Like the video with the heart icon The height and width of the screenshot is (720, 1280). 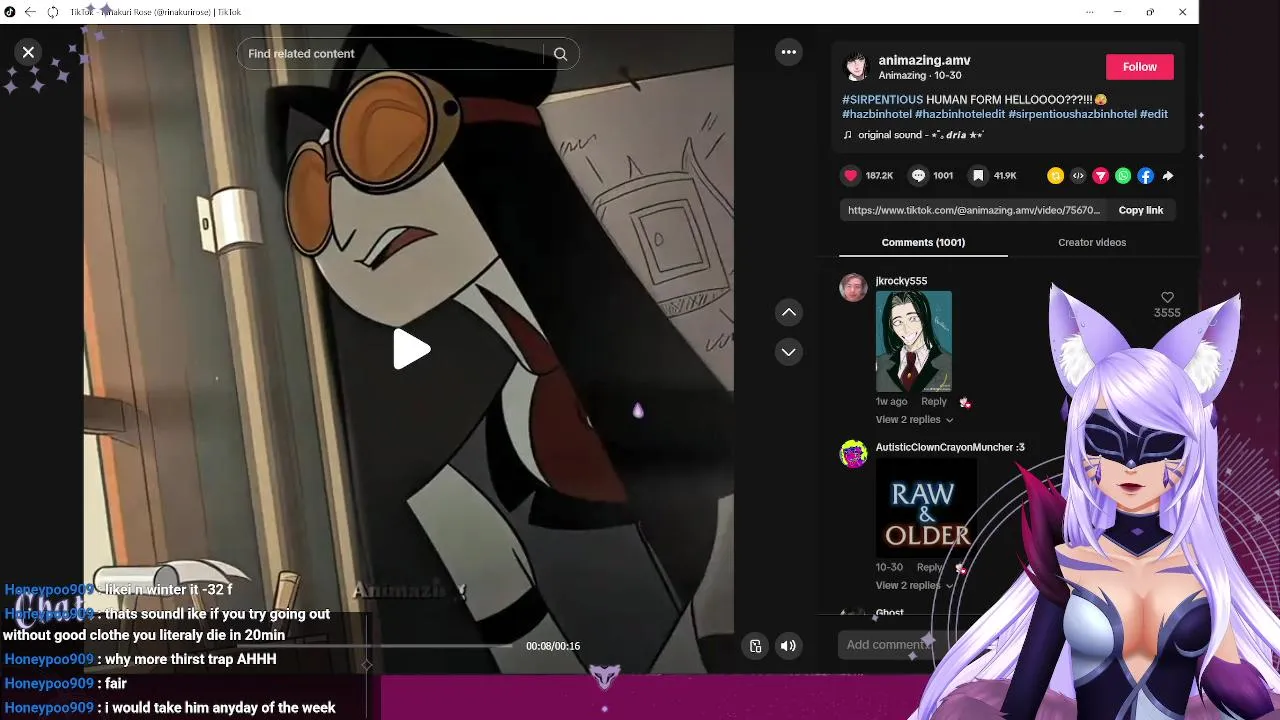point(851,175)
